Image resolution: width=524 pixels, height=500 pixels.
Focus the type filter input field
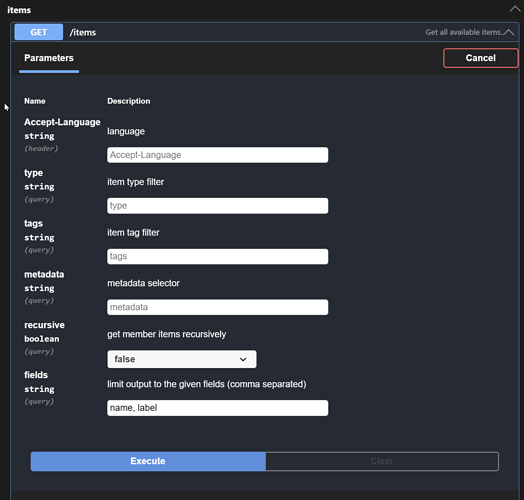pyautogui.click(x=218, y=206)
